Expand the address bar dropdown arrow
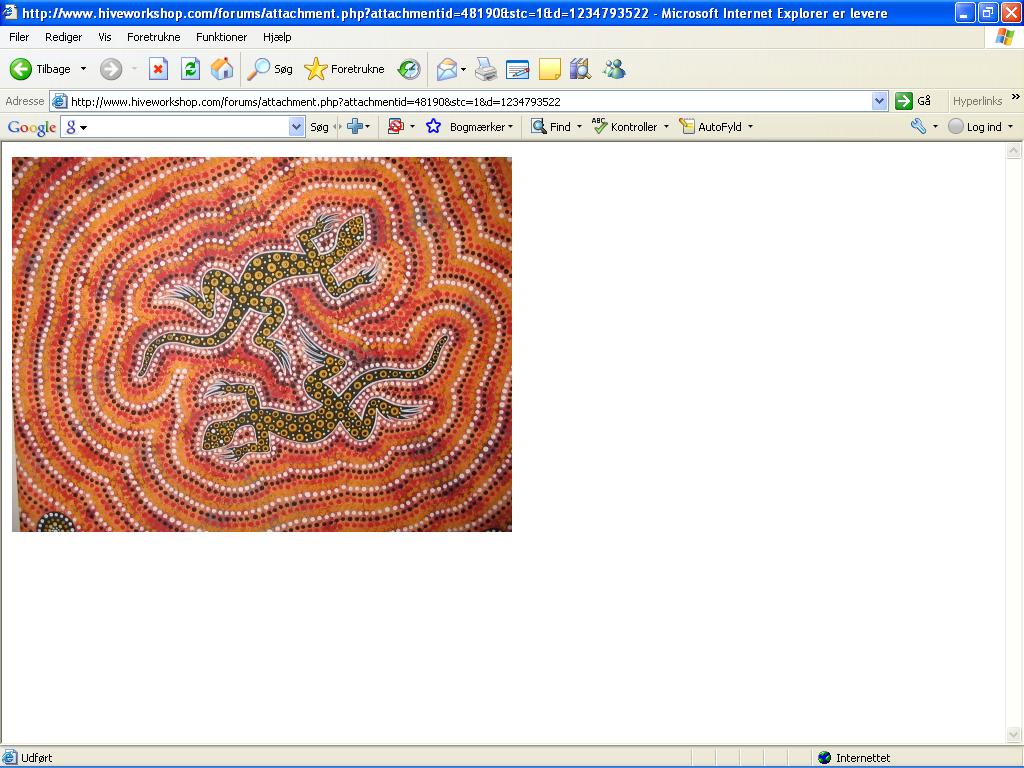The height and width of the screenshot is (768, 1024). point(879,101)
